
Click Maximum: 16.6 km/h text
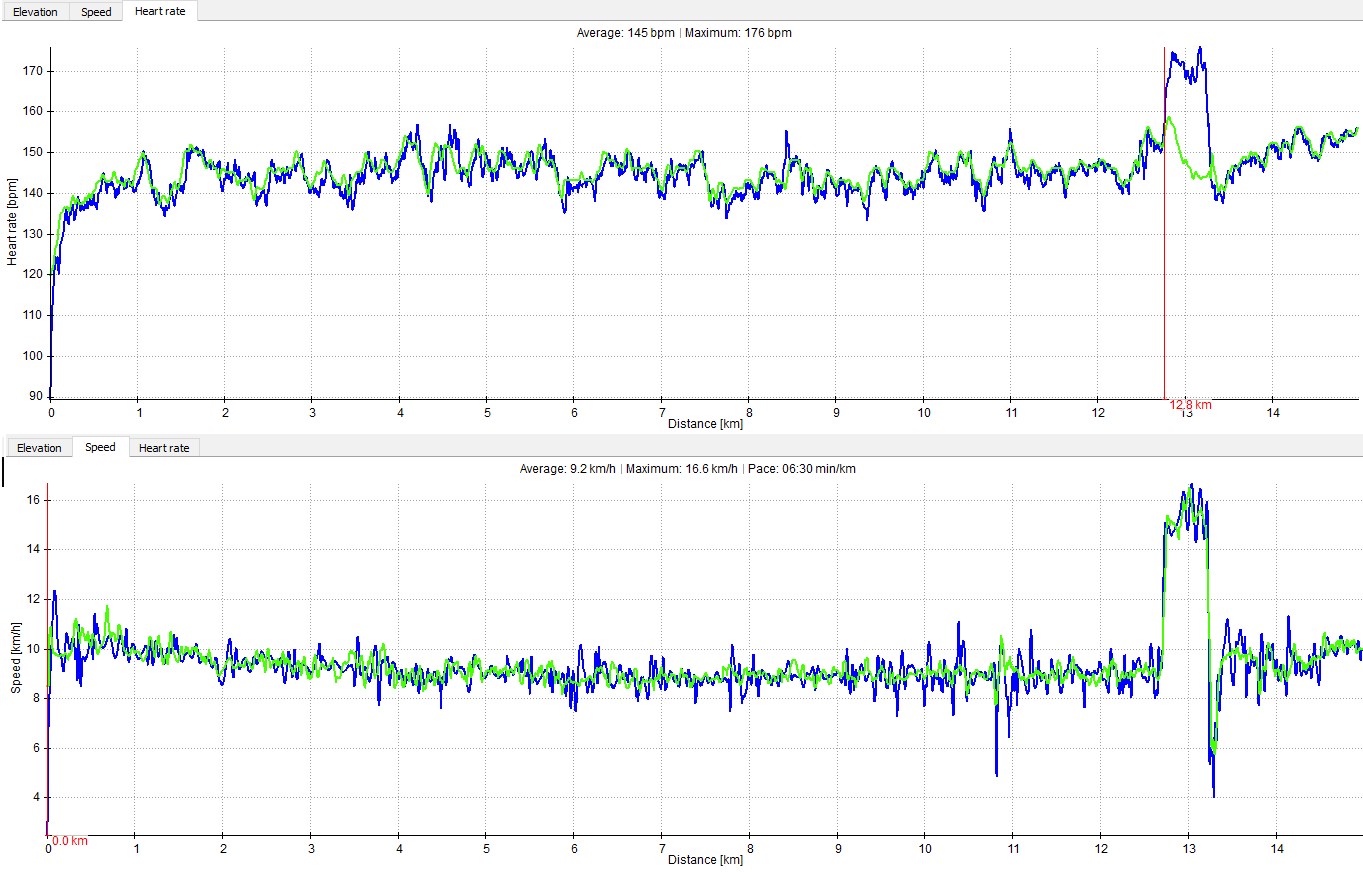click(683, 469)
